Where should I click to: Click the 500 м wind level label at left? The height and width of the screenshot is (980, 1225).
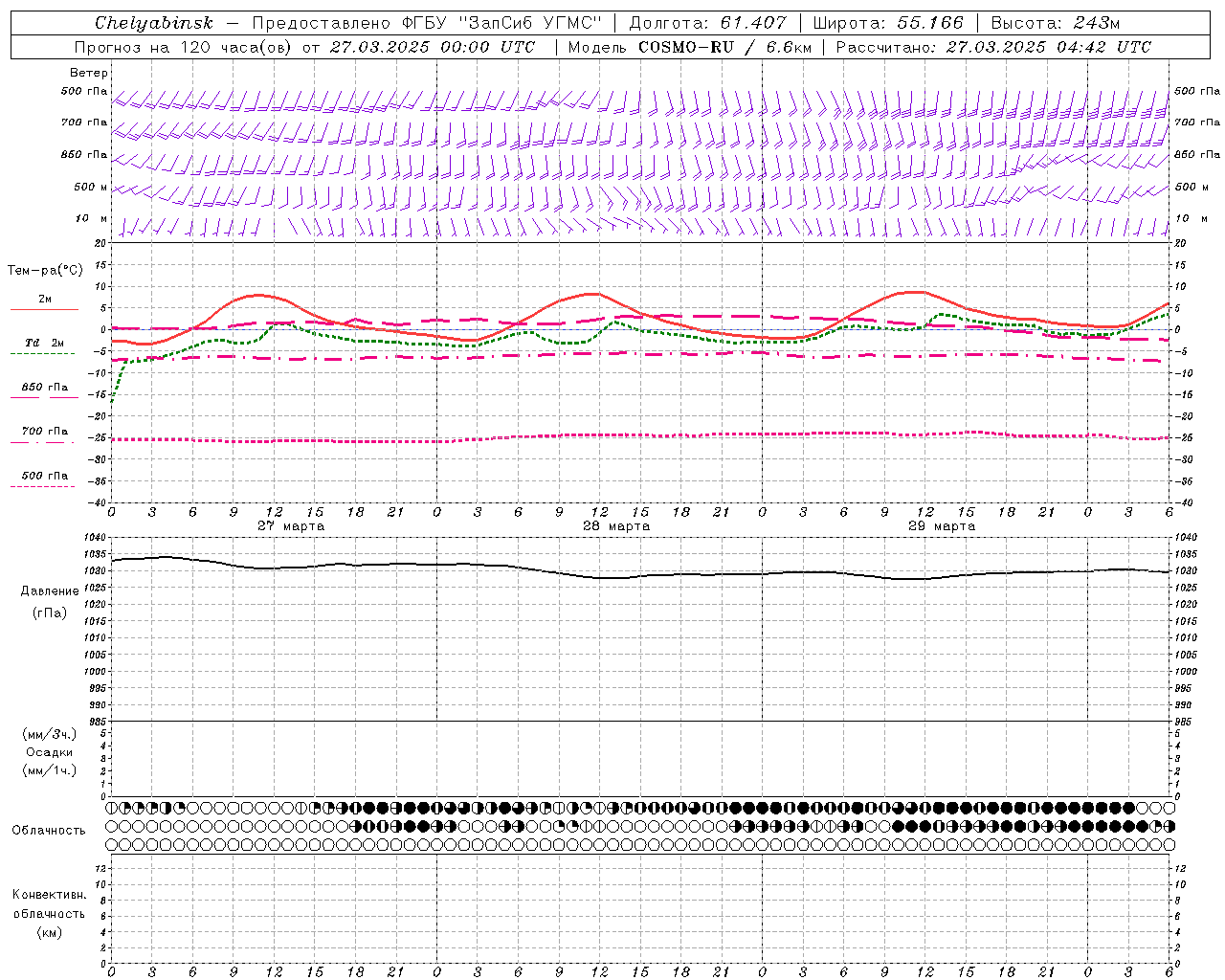tap(90, 188)
